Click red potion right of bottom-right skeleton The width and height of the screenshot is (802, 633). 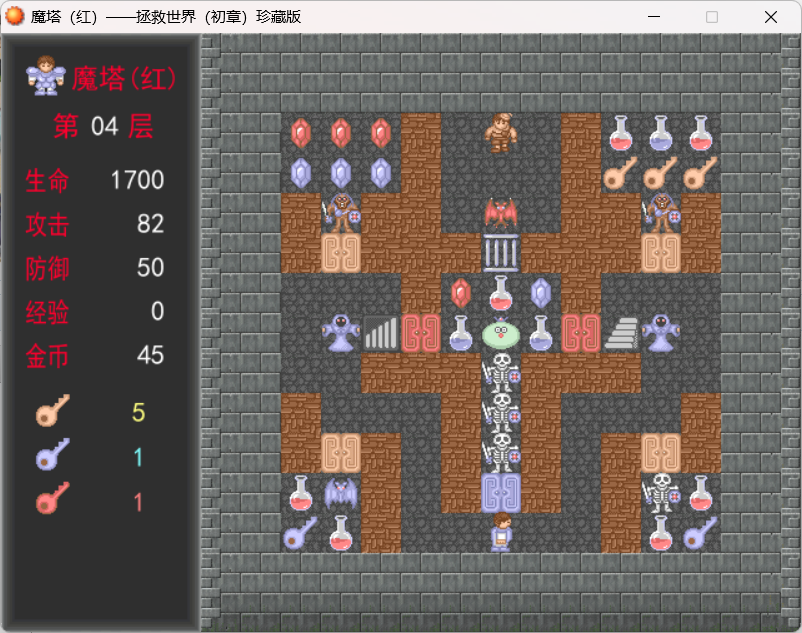pyautogui.click(x=700, y=493)
